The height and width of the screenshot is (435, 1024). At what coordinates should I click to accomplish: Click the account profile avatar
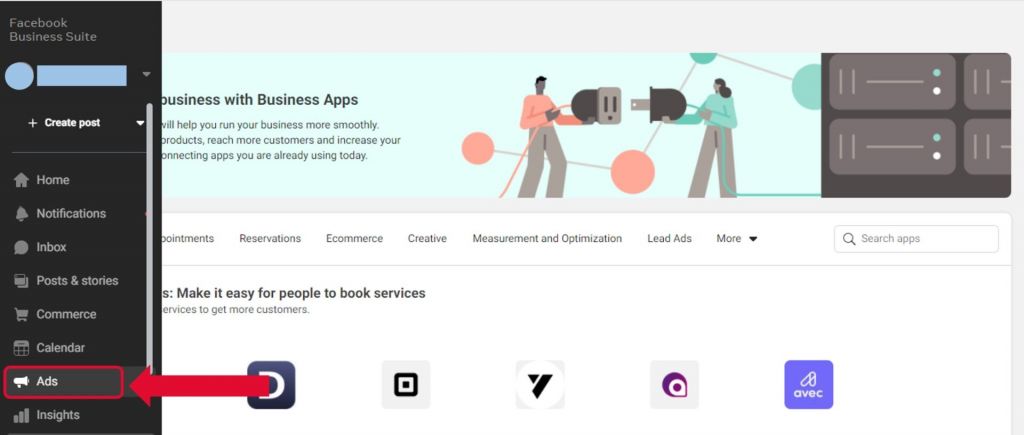19,76
